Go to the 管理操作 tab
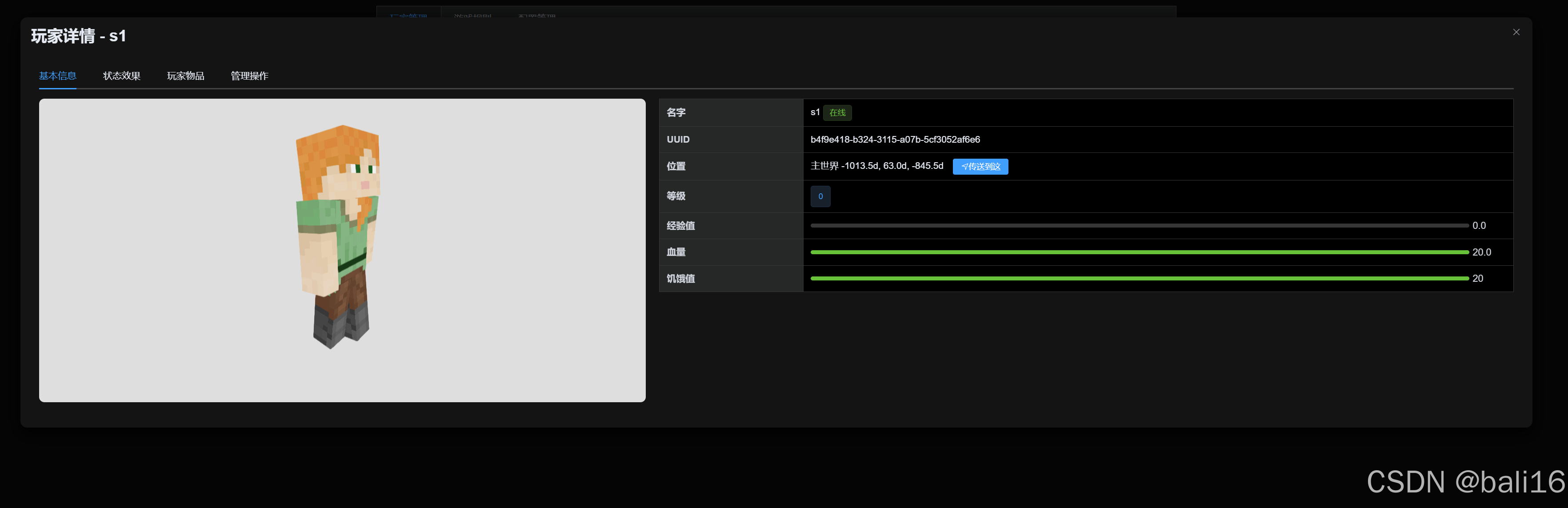 coord(250,76)
